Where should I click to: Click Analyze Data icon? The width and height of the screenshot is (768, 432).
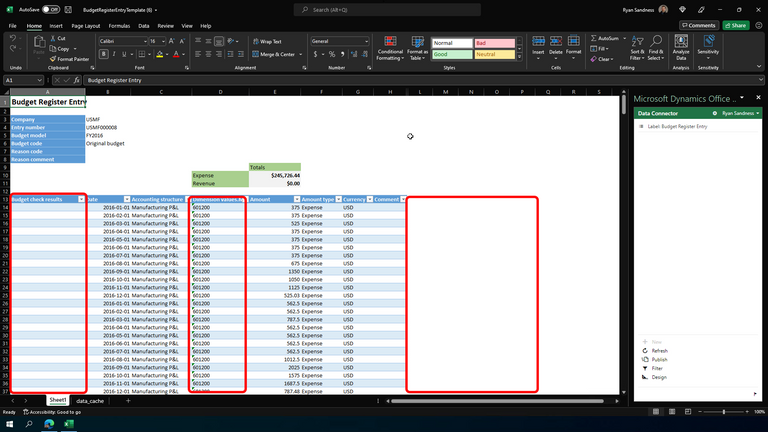point(681,41)
